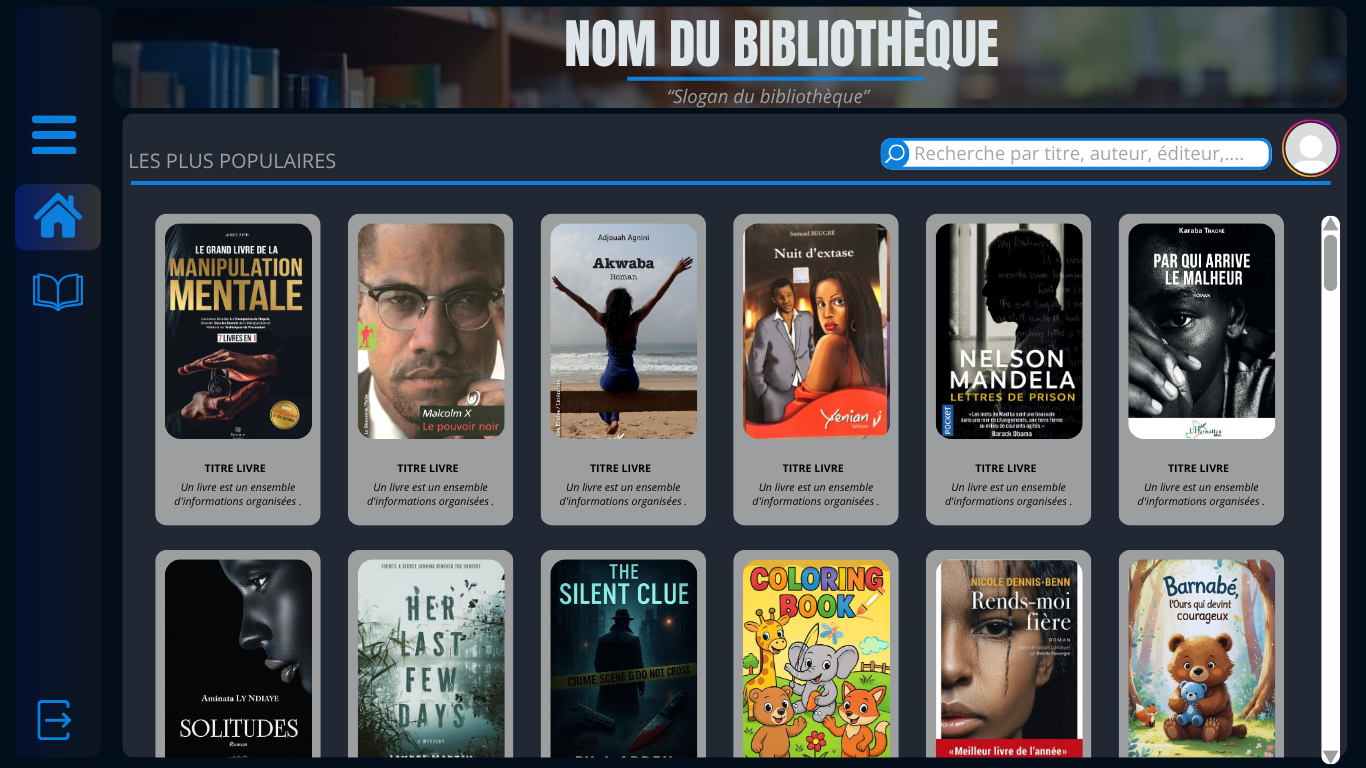1366x768 pixels.
Task: Select Nelson Mandela Lettres de prison cover
Action: (x=1009, y=331)
